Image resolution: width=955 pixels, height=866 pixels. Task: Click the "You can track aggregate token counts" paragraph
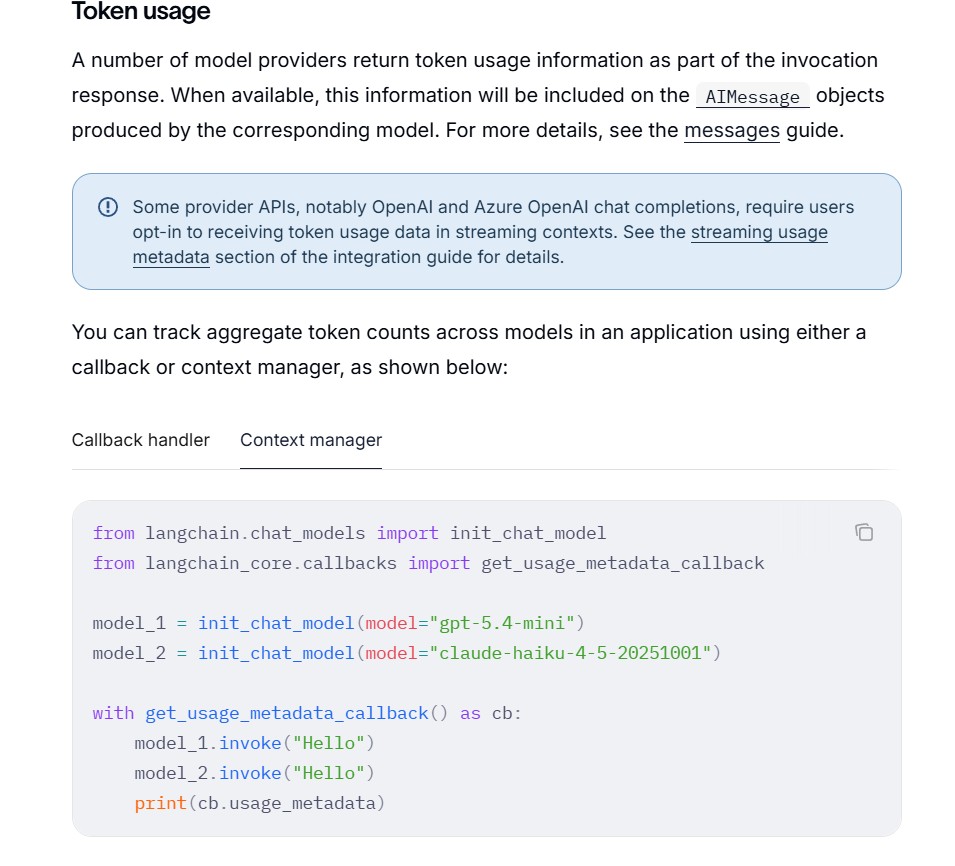pyautogui.click(x=468, y=350)
